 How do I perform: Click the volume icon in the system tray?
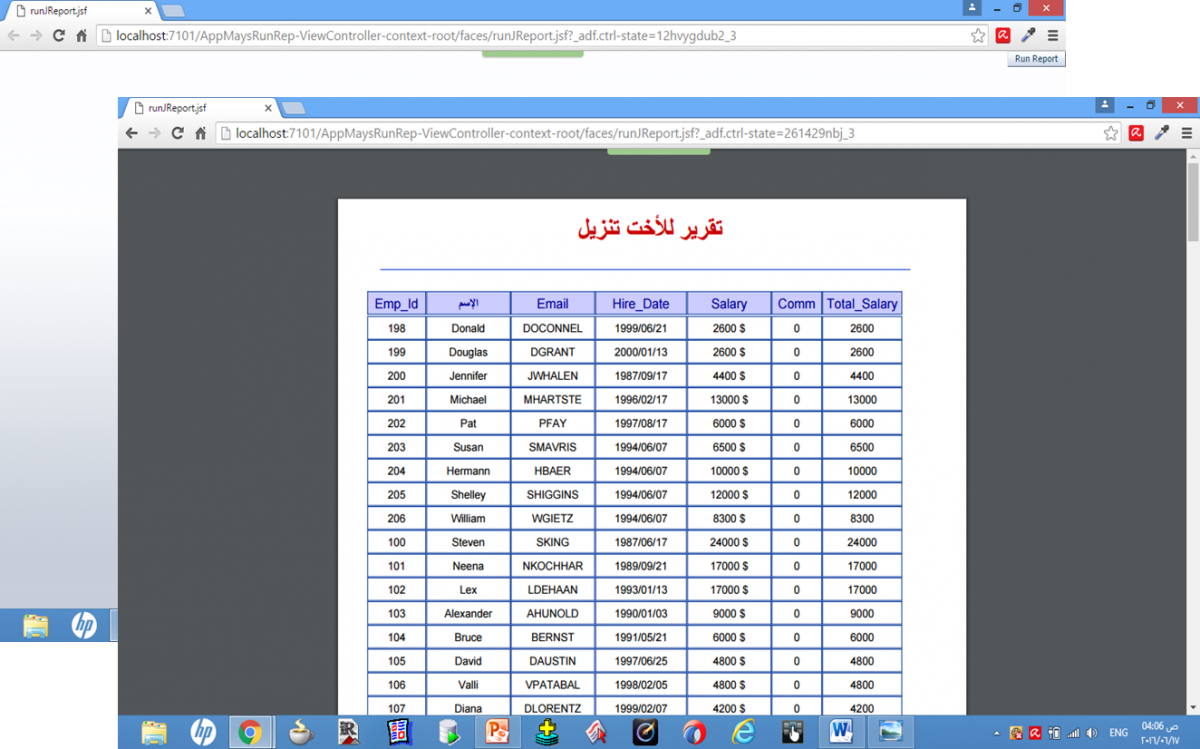tap(1091, 733)
